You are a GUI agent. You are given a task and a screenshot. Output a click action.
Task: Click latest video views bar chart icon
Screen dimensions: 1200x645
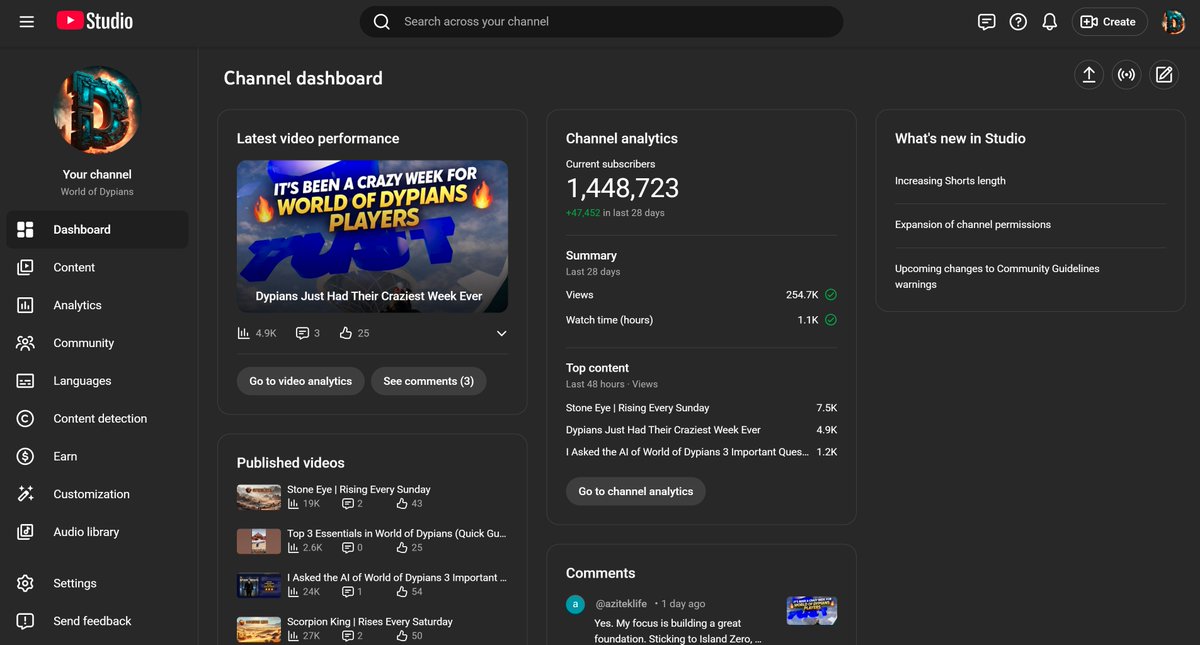tap(243, 333)
